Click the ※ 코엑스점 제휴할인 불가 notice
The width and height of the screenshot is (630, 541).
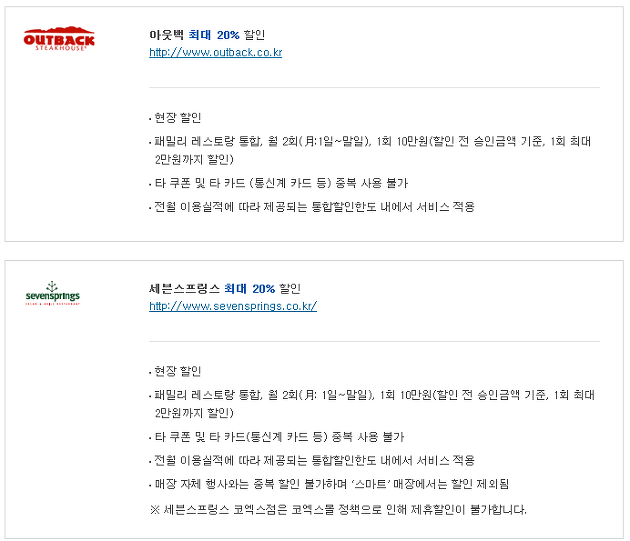coord(338,510)
